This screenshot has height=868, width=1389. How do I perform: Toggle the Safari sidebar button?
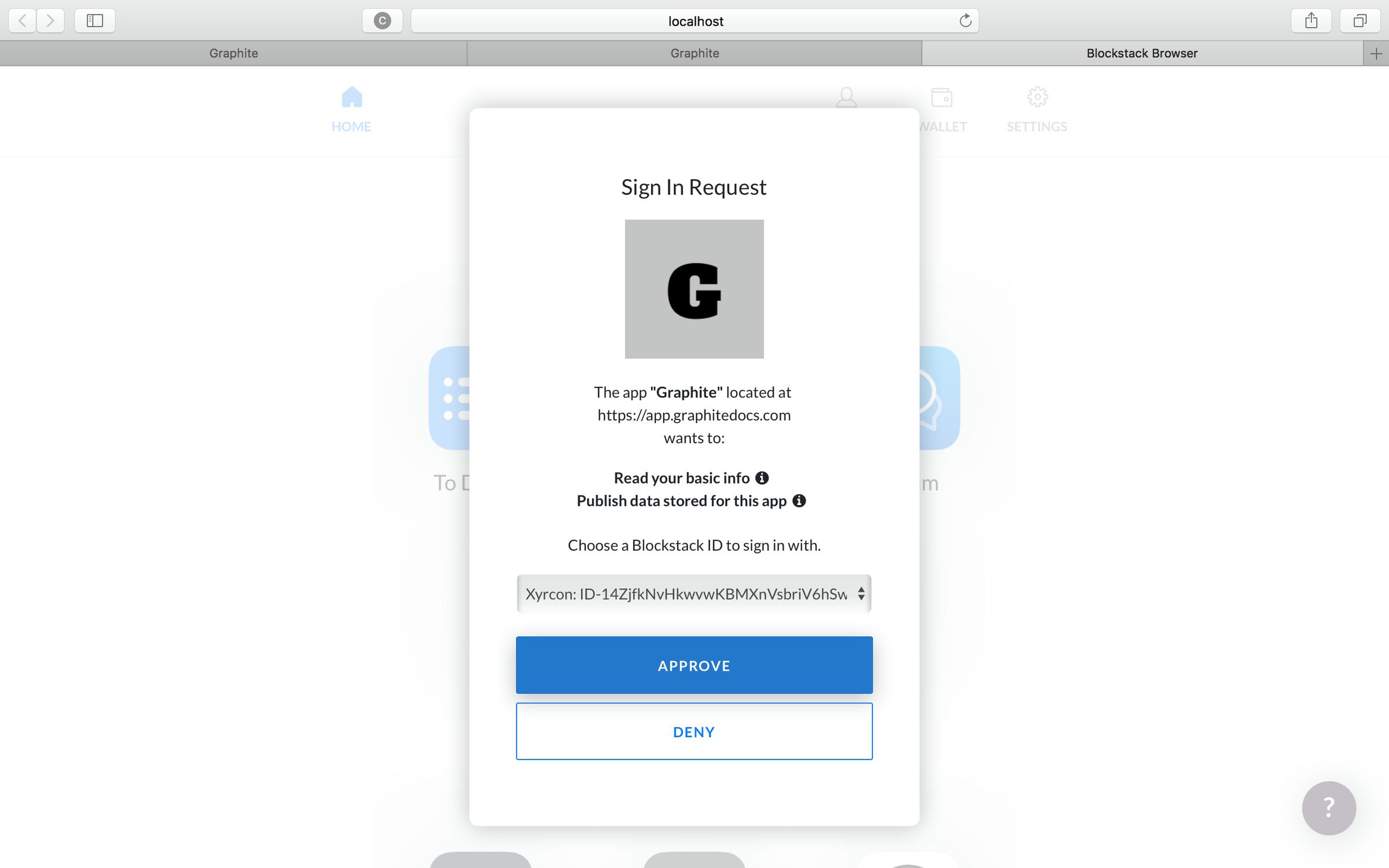(95, 21)
